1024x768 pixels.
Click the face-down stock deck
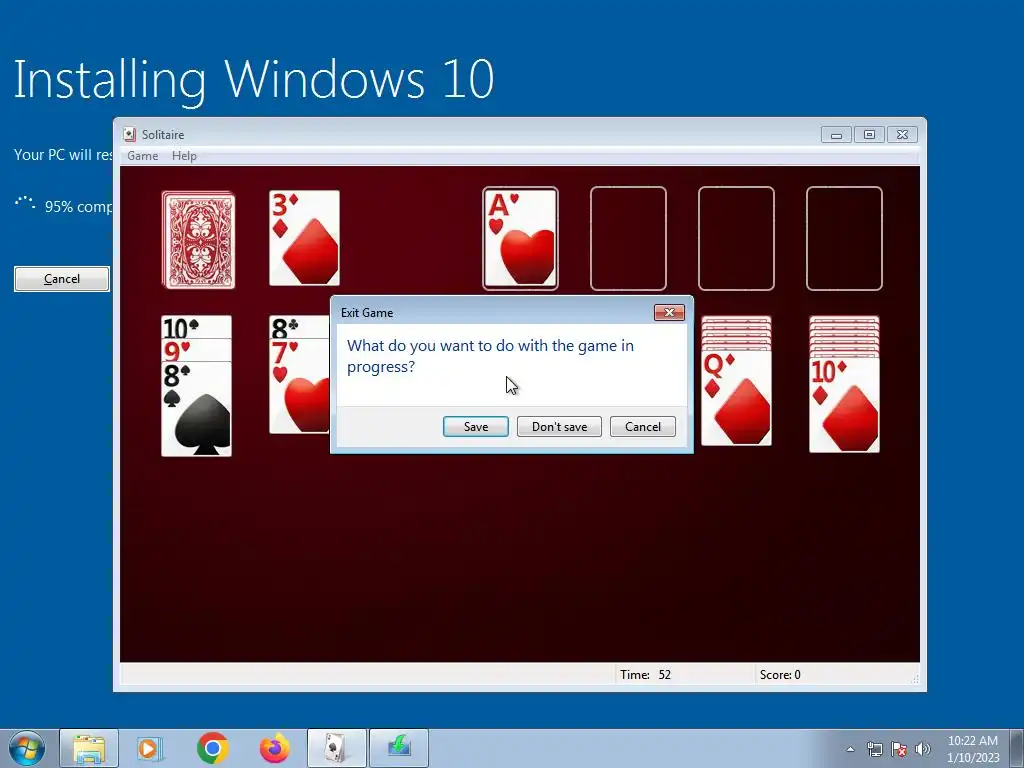tap(199, 240)
